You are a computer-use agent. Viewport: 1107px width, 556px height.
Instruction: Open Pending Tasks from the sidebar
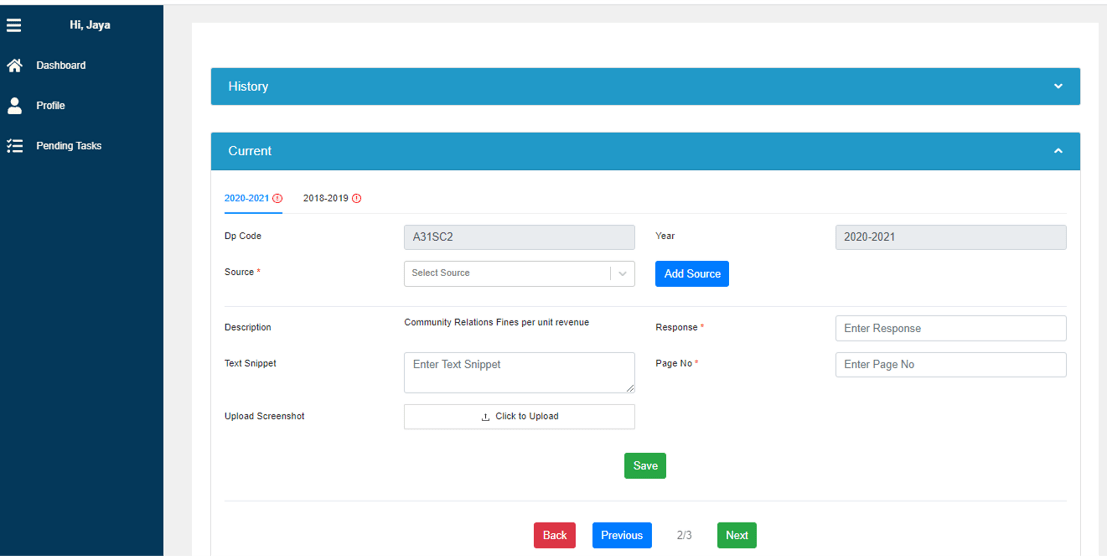[x=69, y=146]
